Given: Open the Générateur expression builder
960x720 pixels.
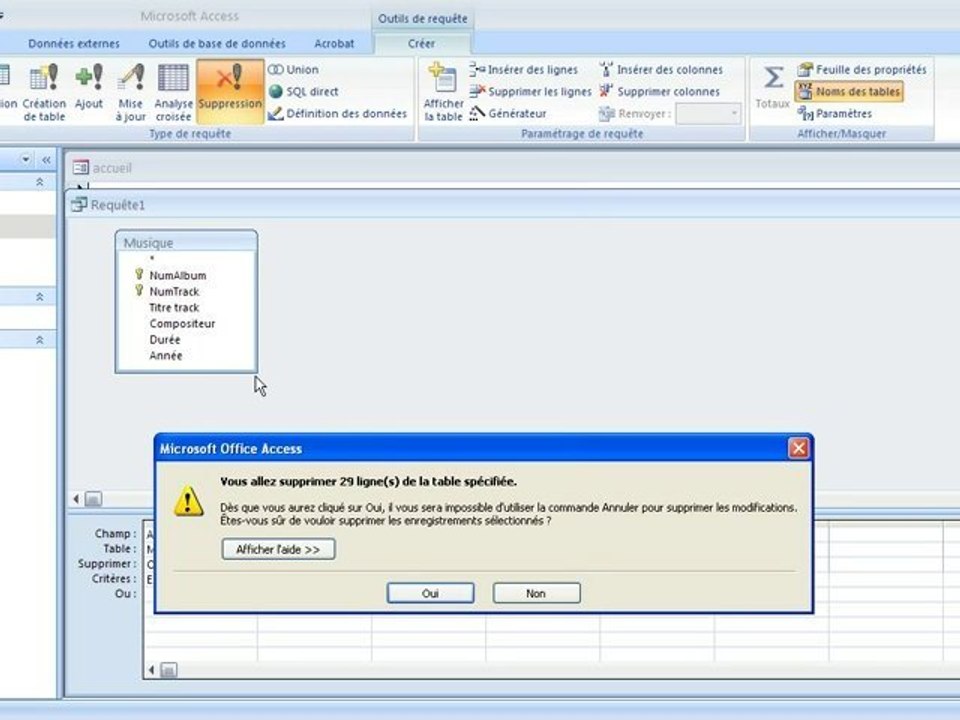Looking at the screenshot, I should (x=508, y=113).
